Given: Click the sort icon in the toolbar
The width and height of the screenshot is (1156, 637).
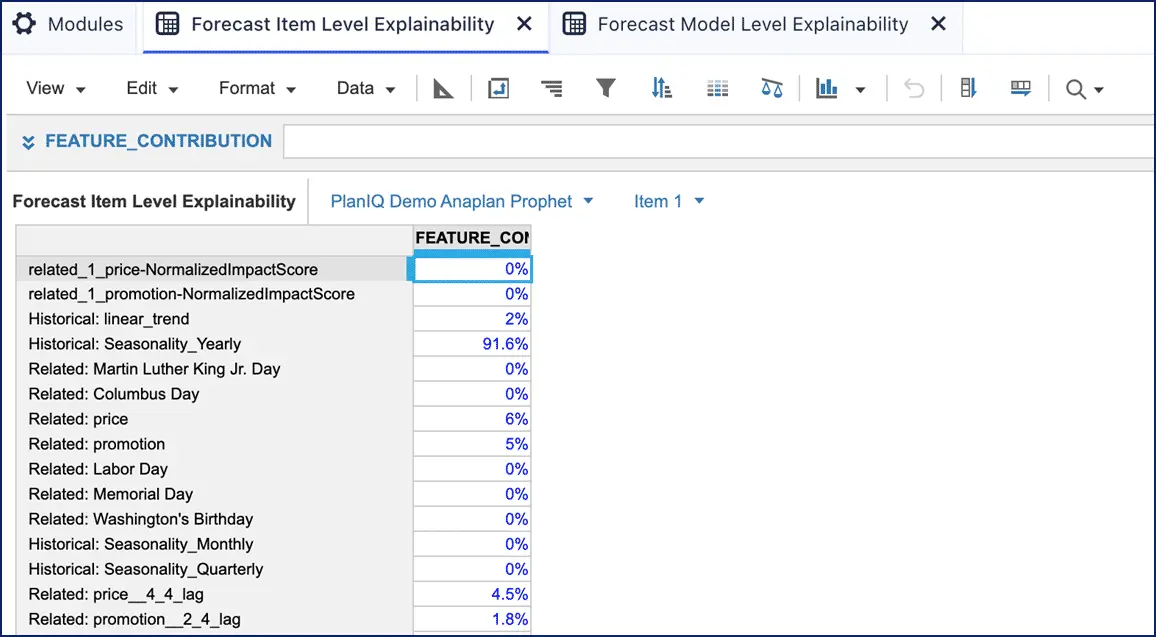Looking at the screenshot, I should click(x=661, y=88).
